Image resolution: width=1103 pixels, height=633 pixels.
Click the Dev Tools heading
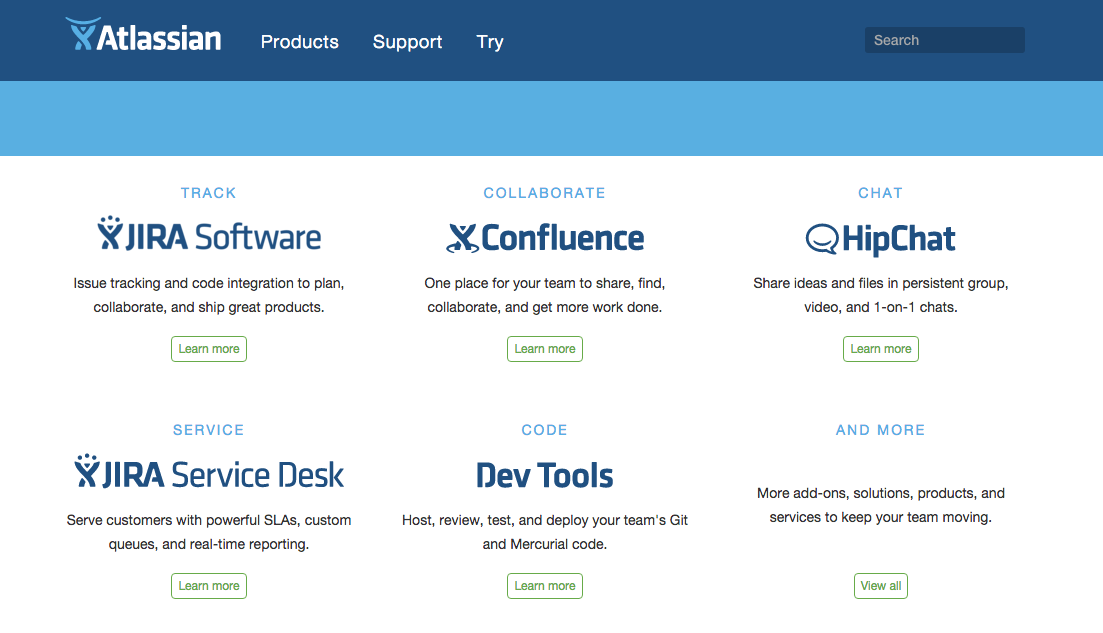544,475
